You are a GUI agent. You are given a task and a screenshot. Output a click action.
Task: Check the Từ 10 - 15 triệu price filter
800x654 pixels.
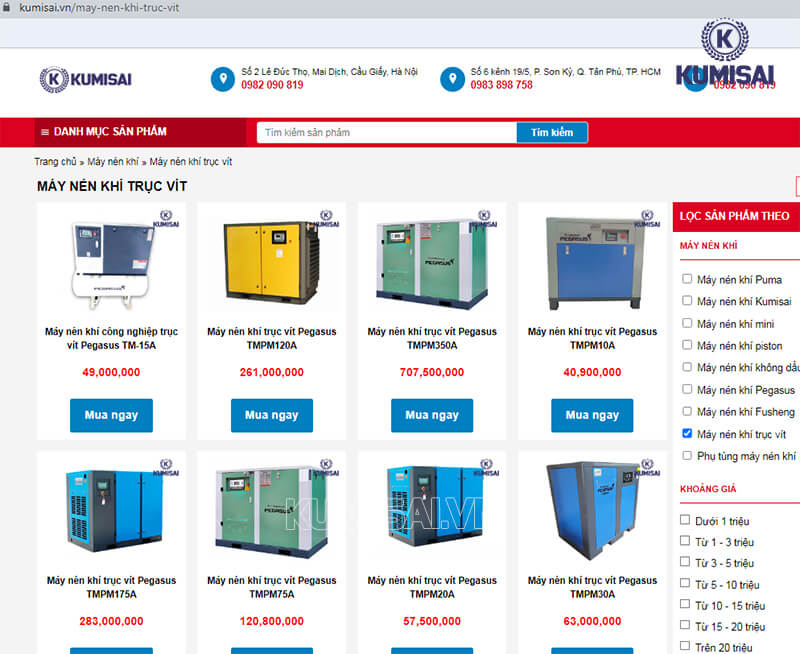[x=685, y=603]
